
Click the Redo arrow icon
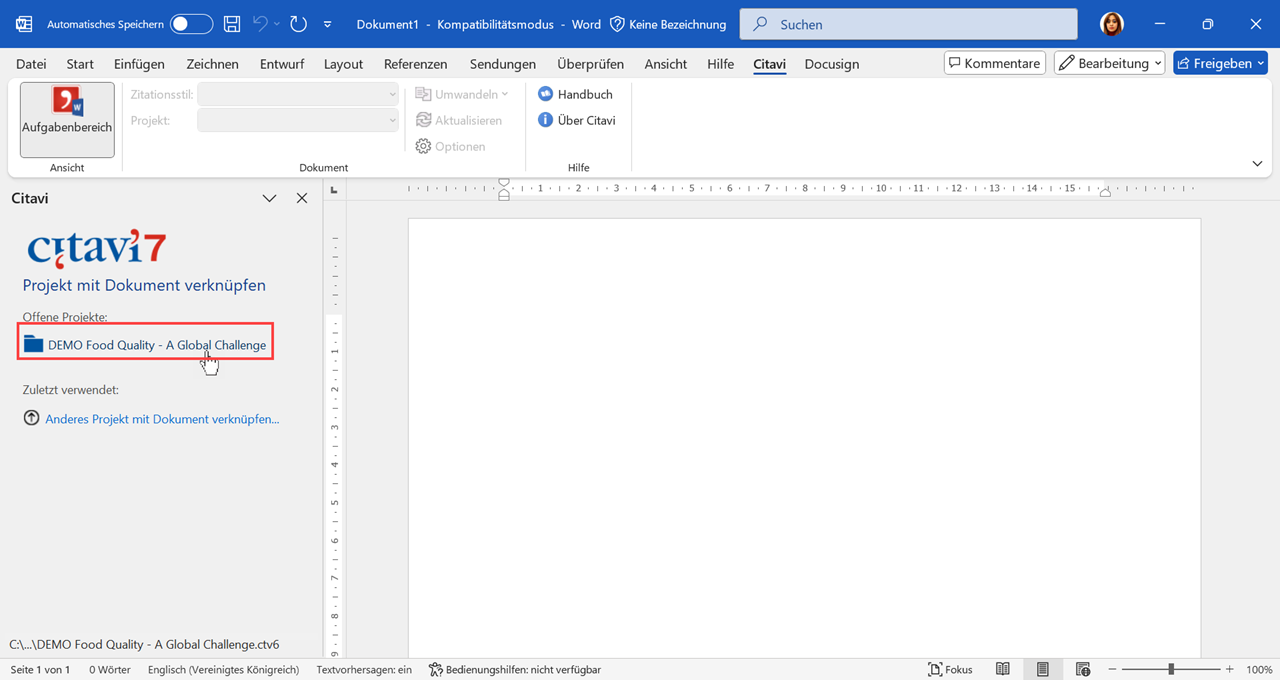pos(298,24)
